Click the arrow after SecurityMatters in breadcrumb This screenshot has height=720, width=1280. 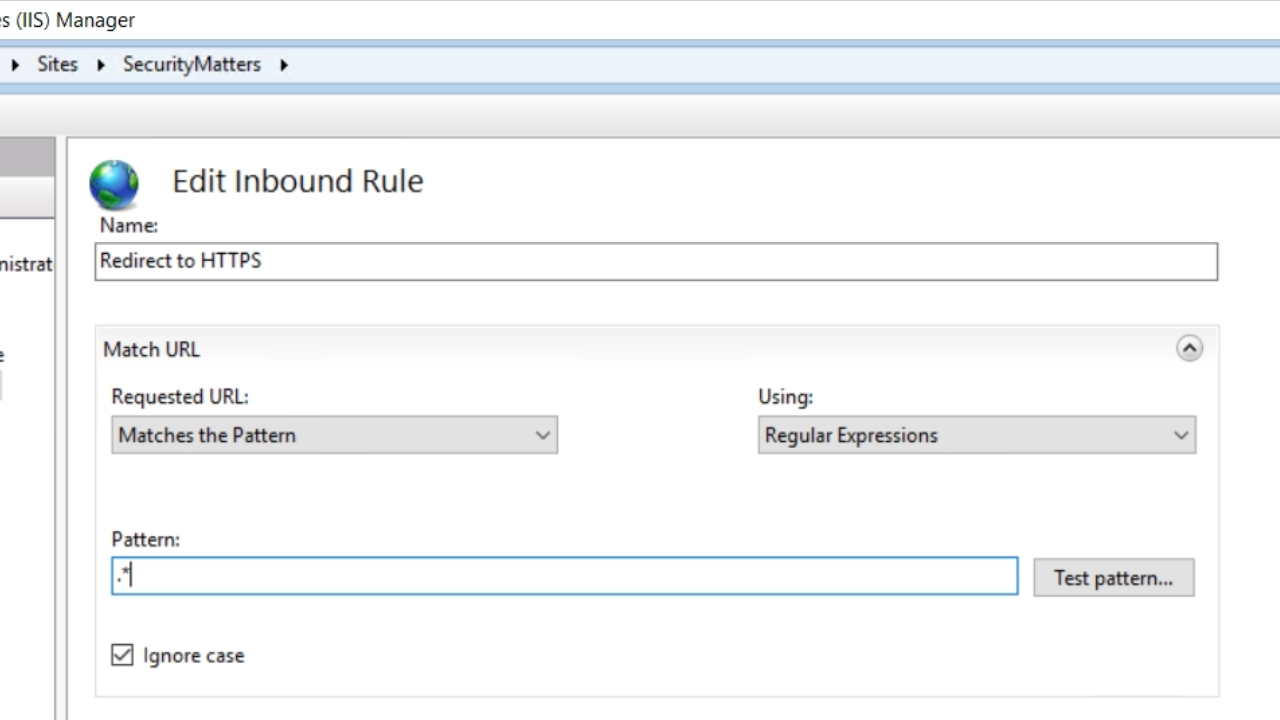point(284,65)
